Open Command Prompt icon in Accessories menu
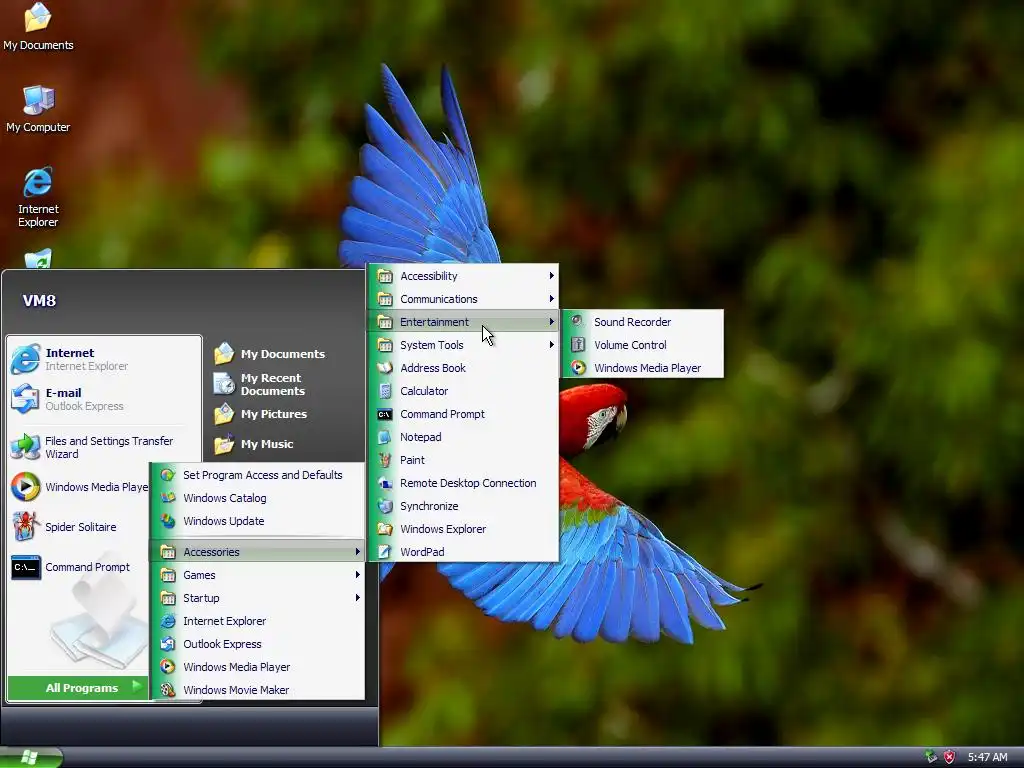 coord(385,414)
